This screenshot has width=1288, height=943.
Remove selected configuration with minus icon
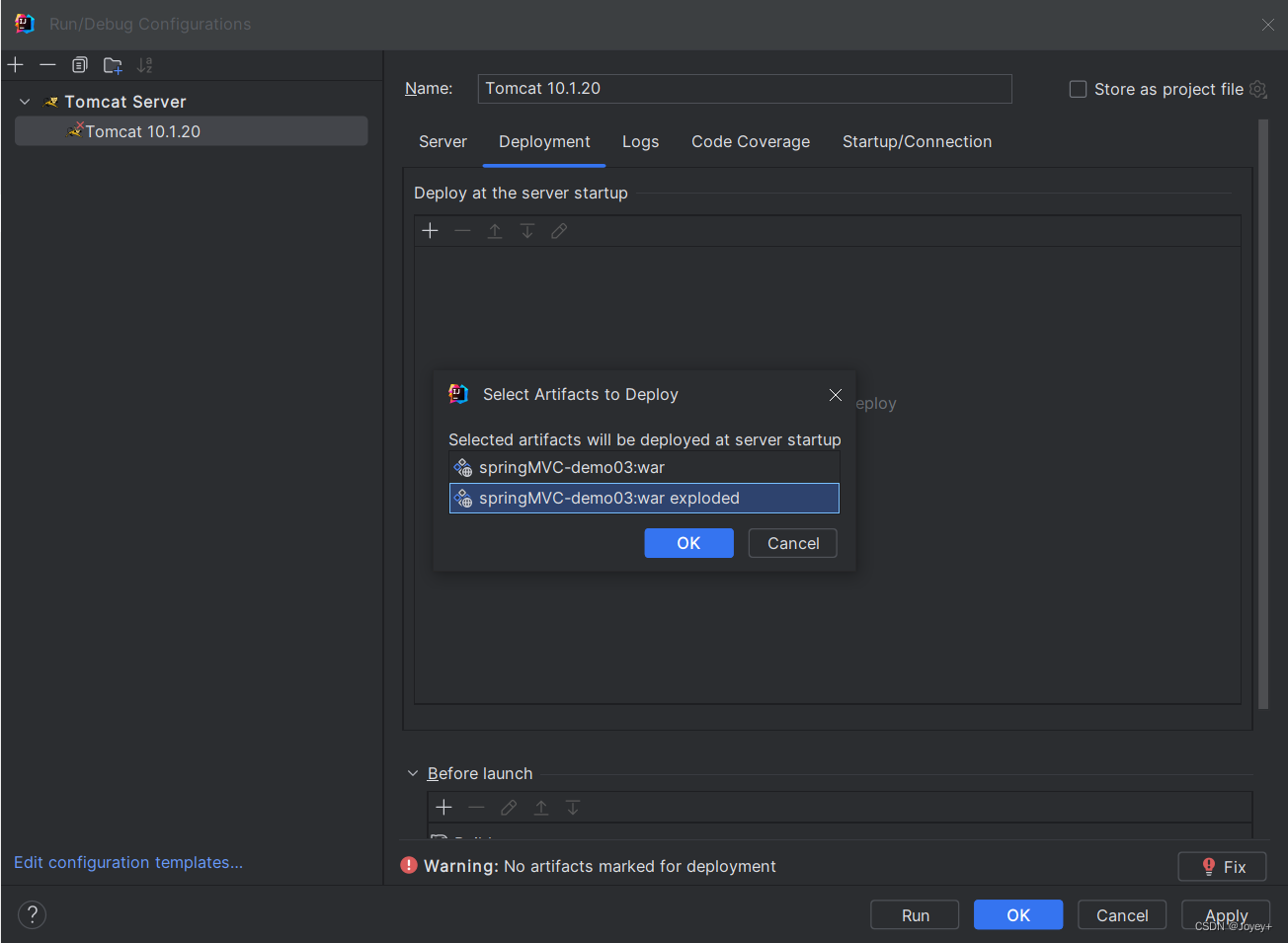(x=47, y=65)
